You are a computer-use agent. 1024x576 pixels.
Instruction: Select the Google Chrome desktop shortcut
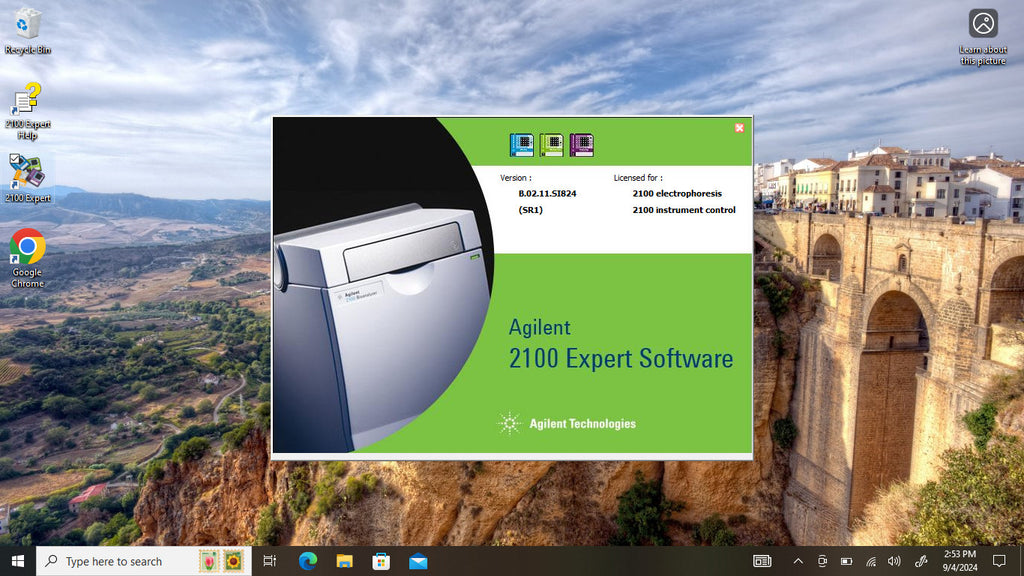click(27, 258)
